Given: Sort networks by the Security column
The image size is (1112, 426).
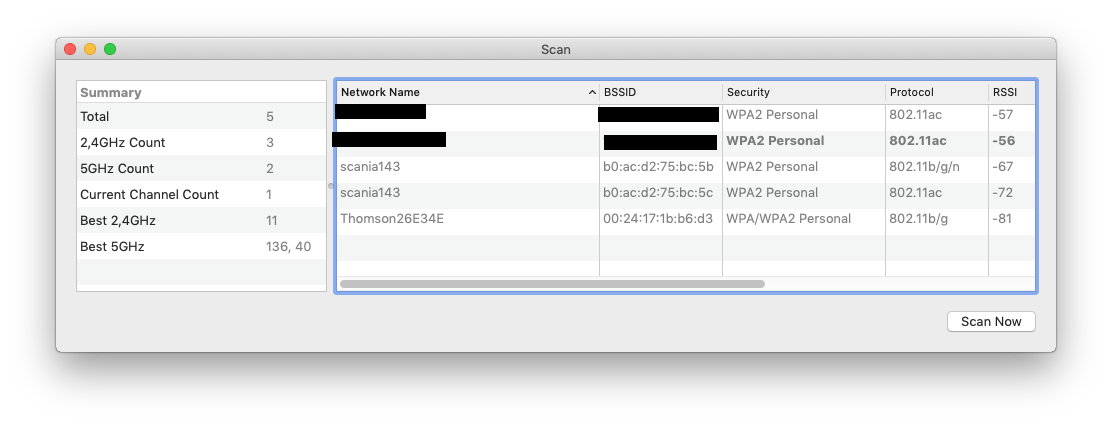Looking at the screenshot, I should (x=804, y=92).
